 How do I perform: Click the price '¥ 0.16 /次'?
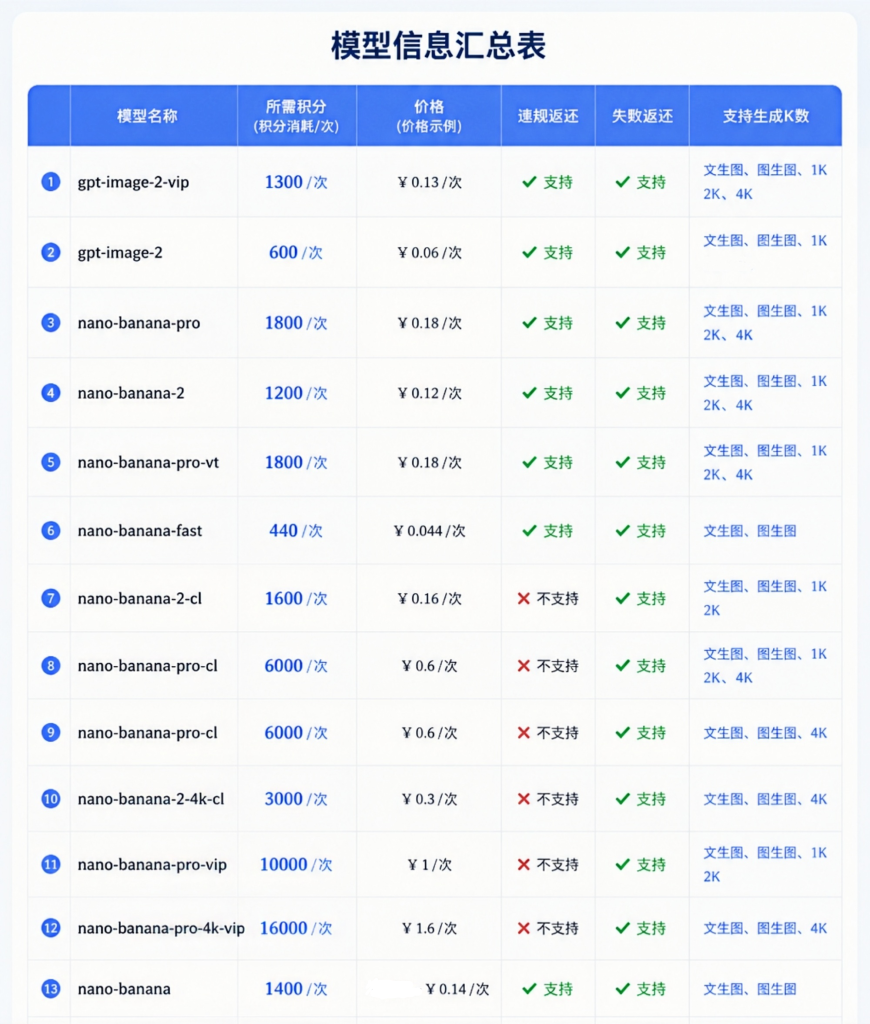(x=429, y=599)
